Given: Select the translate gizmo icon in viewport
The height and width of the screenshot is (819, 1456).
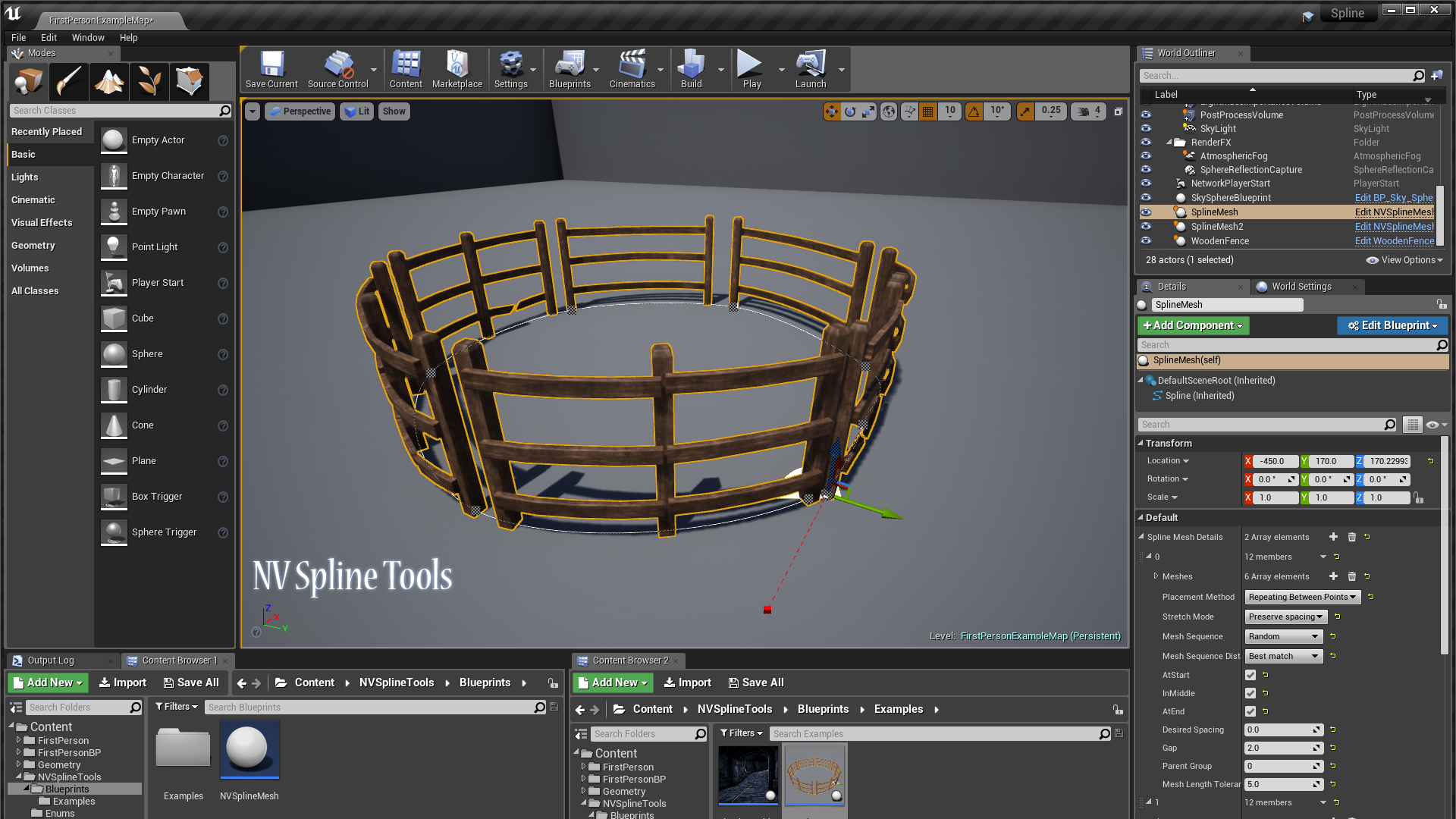Looking at the screenshot, I should point(832,111).
